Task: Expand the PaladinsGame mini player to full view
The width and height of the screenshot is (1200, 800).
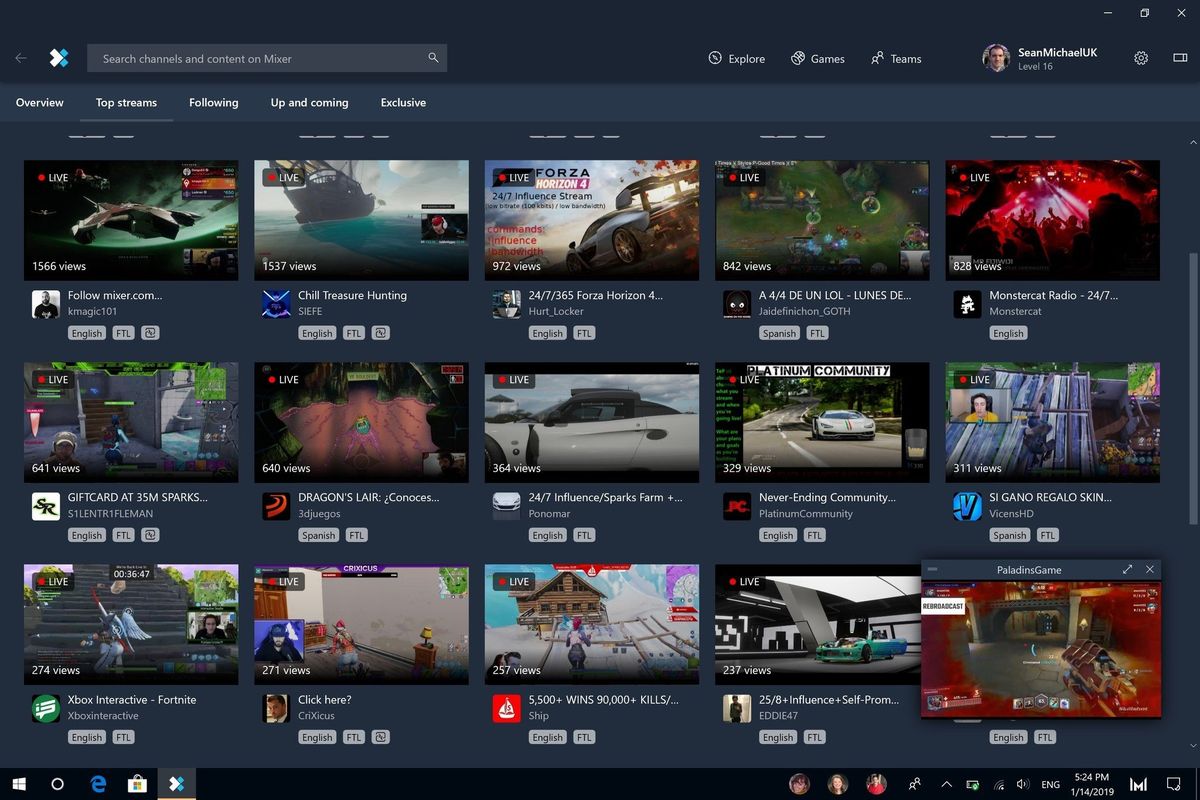Action: 1128,569
